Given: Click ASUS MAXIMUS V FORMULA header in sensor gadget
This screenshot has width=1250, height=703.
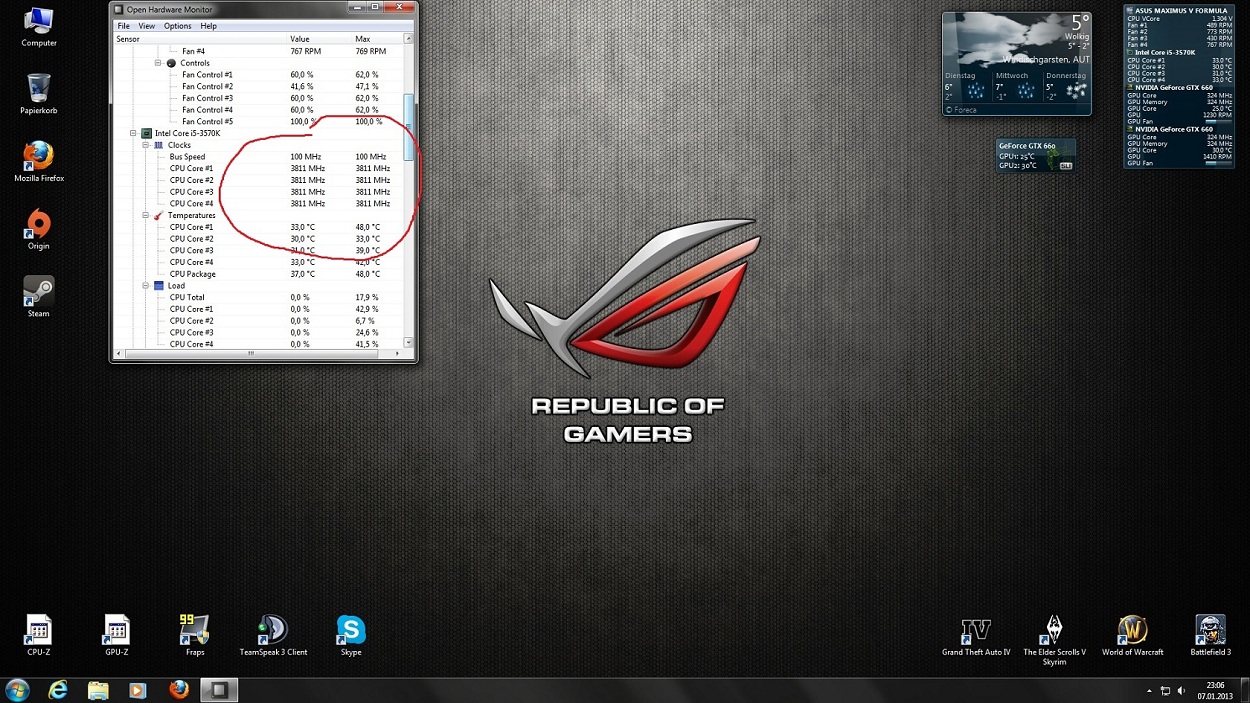Looking at the screenshot, I should pyautogui.click(x=1180, y=11).
